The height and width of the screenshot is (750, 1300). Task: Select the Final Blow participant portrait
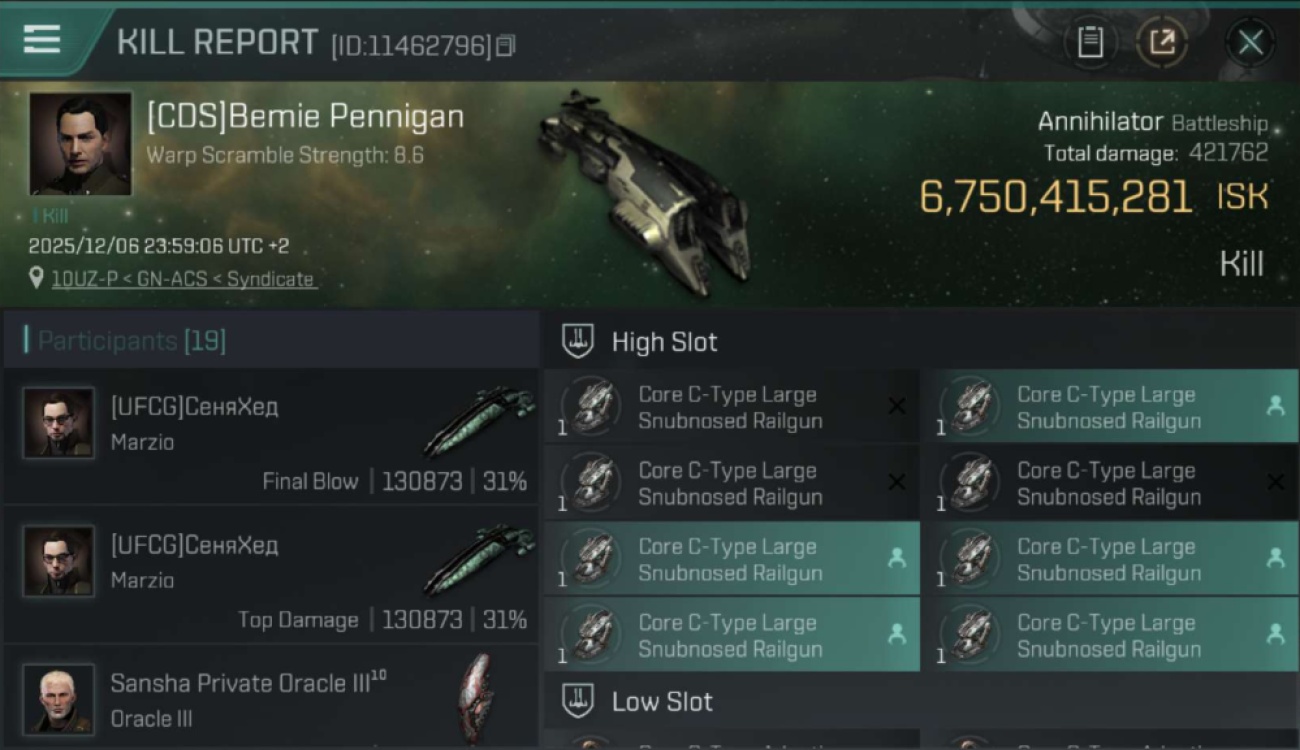[x=59, y=423]
